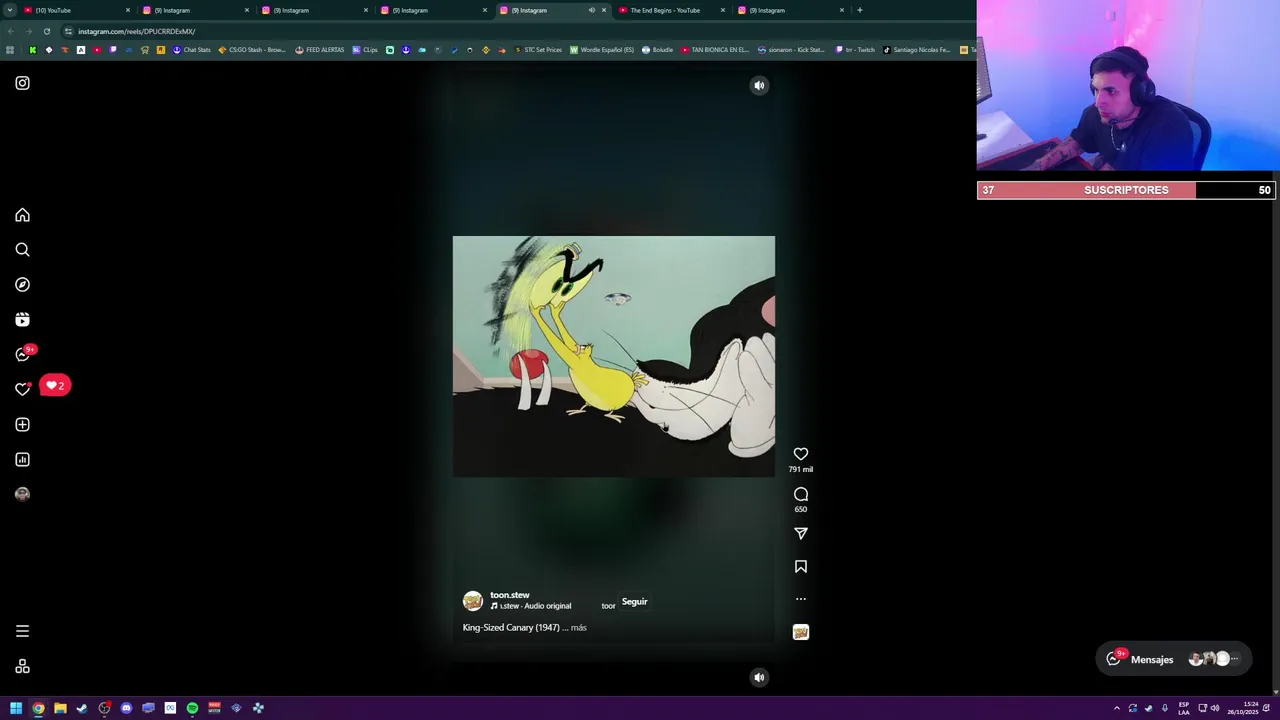This screenshot has width=1280, height=720.
Task: Click page scrollbar down arrow
Action: [x=1275, y=691]
